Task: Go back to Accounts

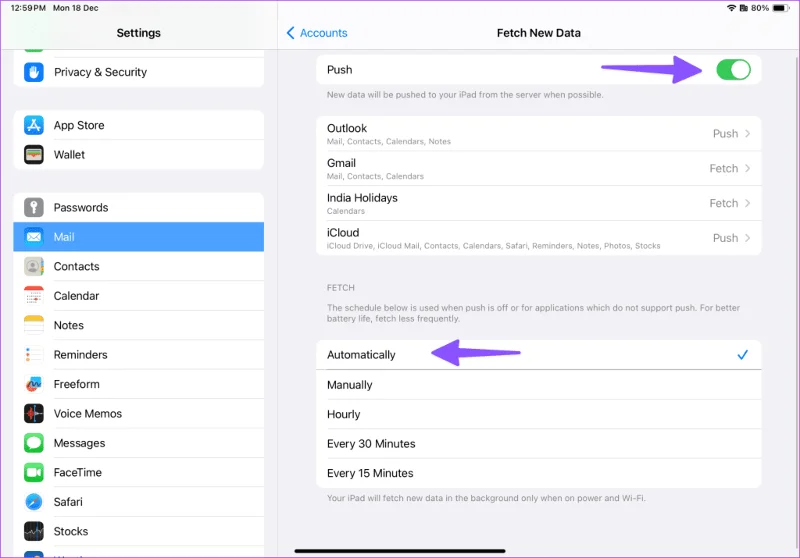Action: pyautogui.click(x=317, y=33)
